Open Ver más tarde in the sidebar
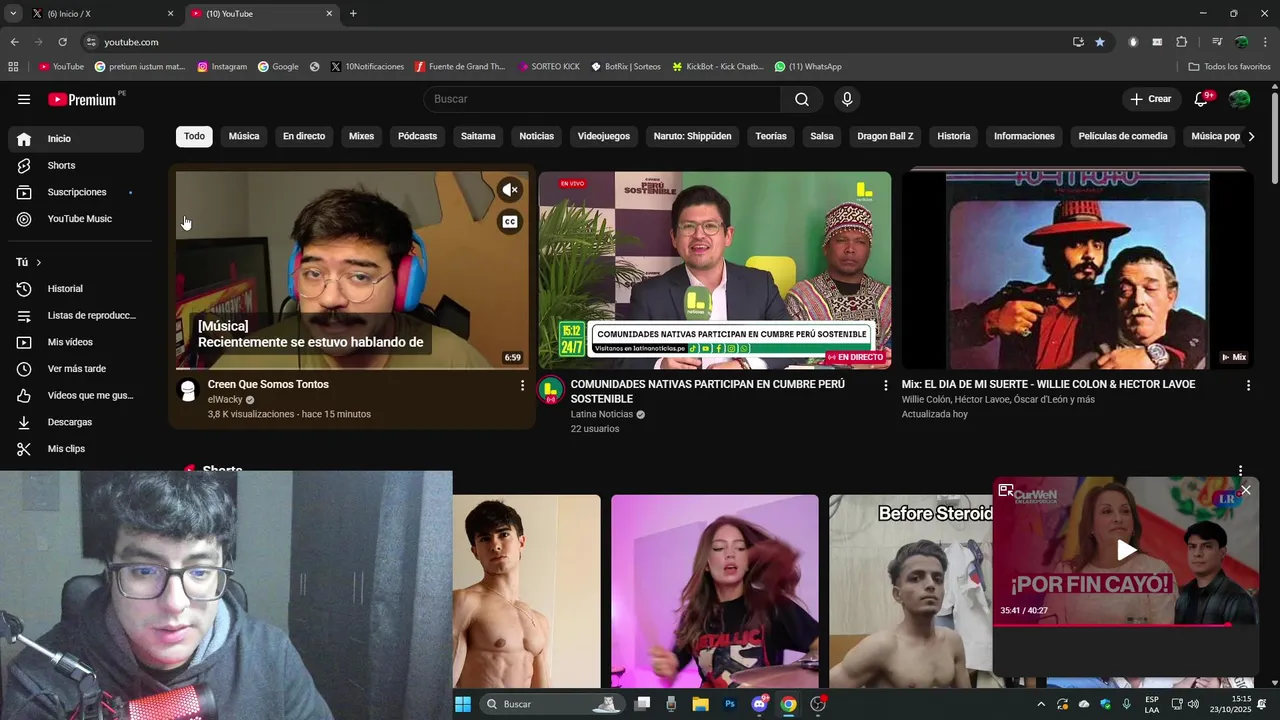 76,369
